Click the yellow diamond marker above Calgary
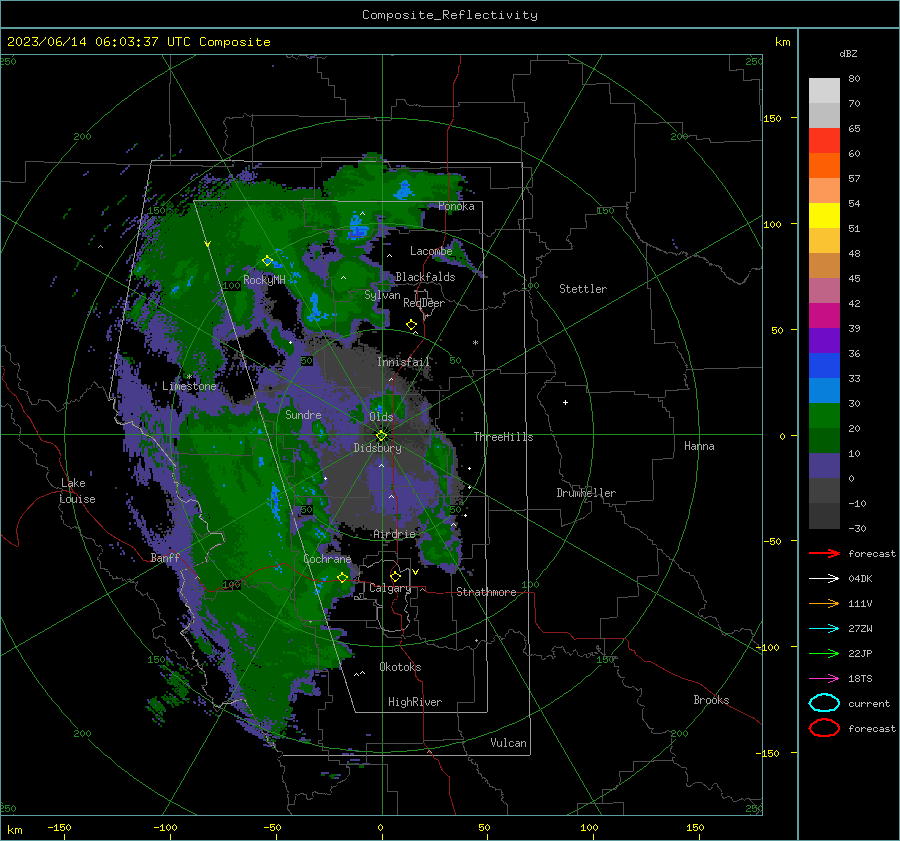Viewport: 900px width, 841px height. click(x=395, y=576)
